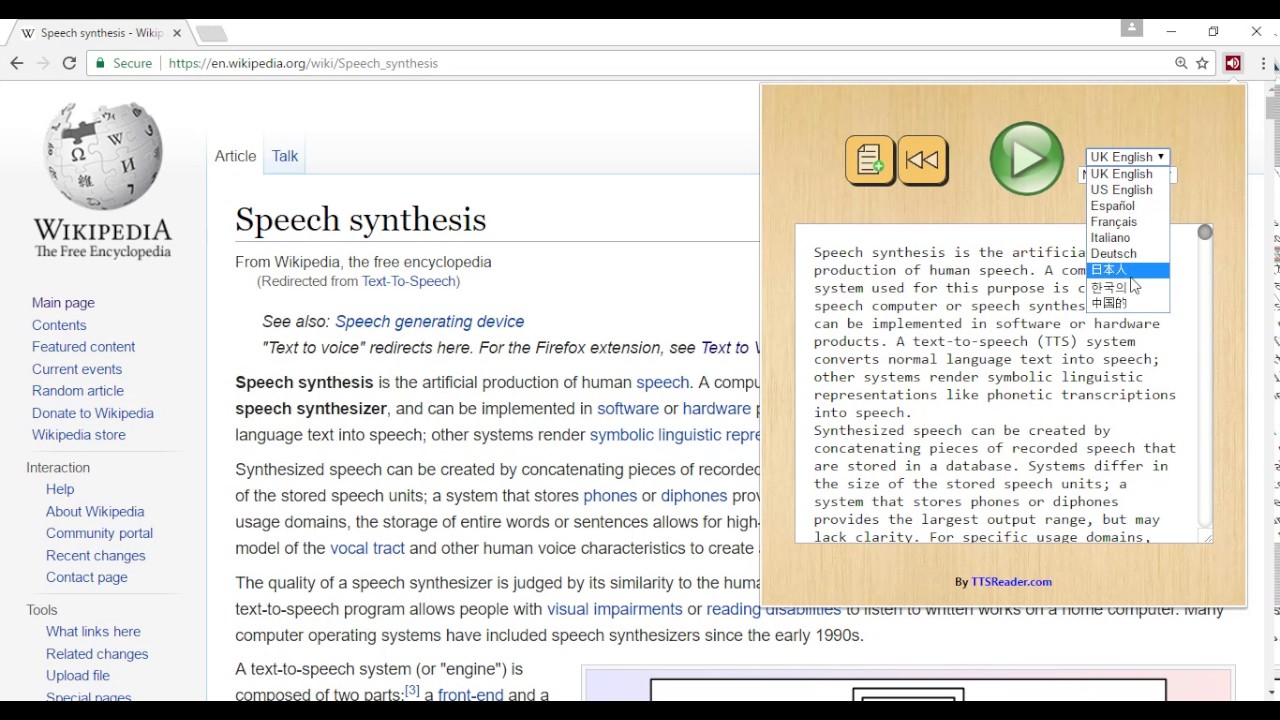Follow the diphones link
This screenshot has width=1280, height=720.
(694, 496)
